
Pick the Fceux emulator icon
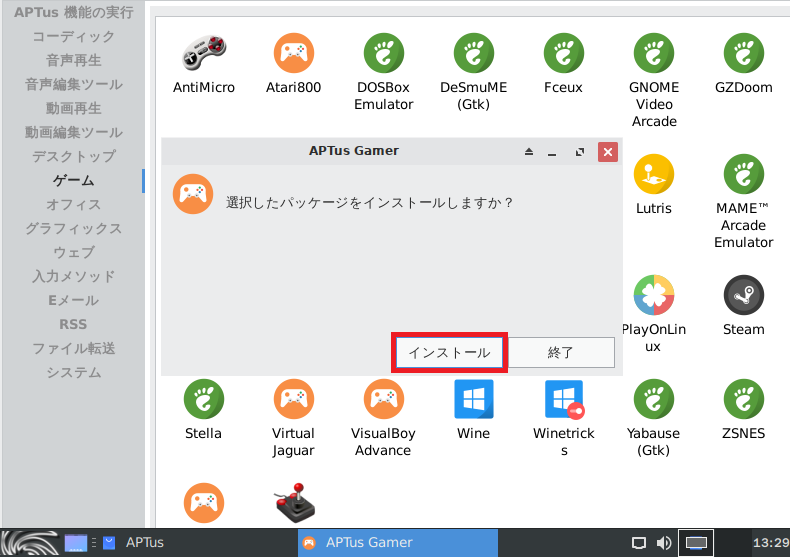point(564,53)
